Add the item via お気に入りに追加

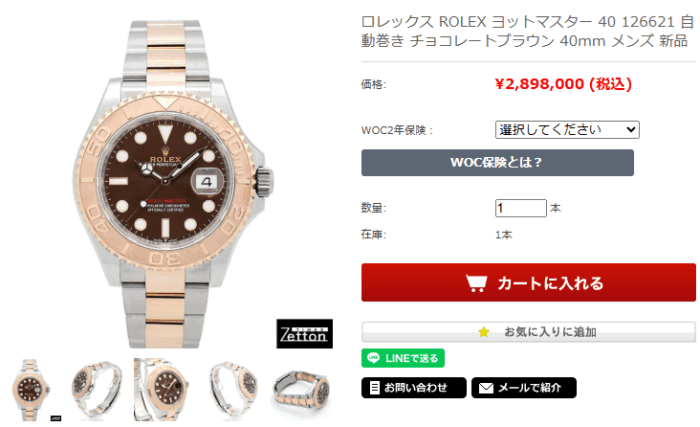(529, 332)
